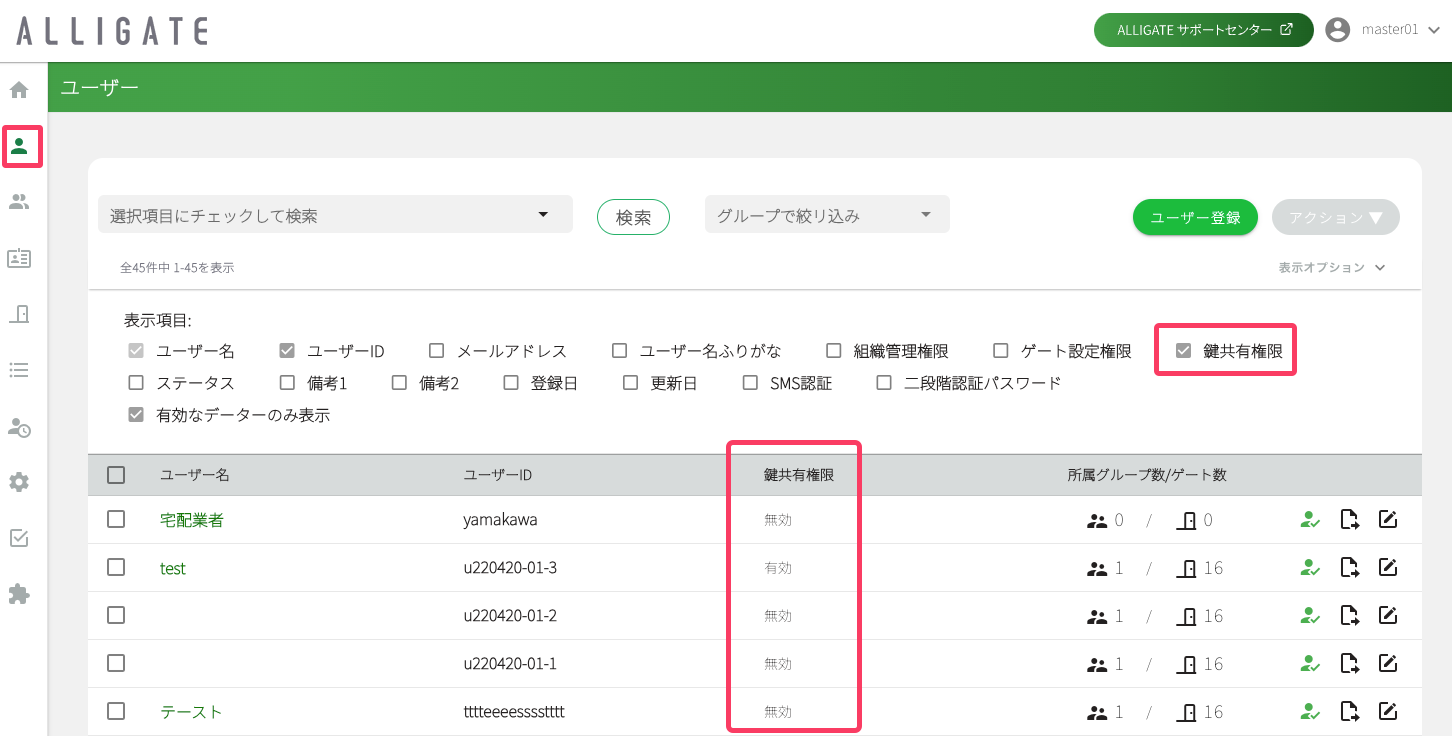This screenshot has height=736, width=1452.
Task: Select the row checkbox for test
Action: (116, 567)
